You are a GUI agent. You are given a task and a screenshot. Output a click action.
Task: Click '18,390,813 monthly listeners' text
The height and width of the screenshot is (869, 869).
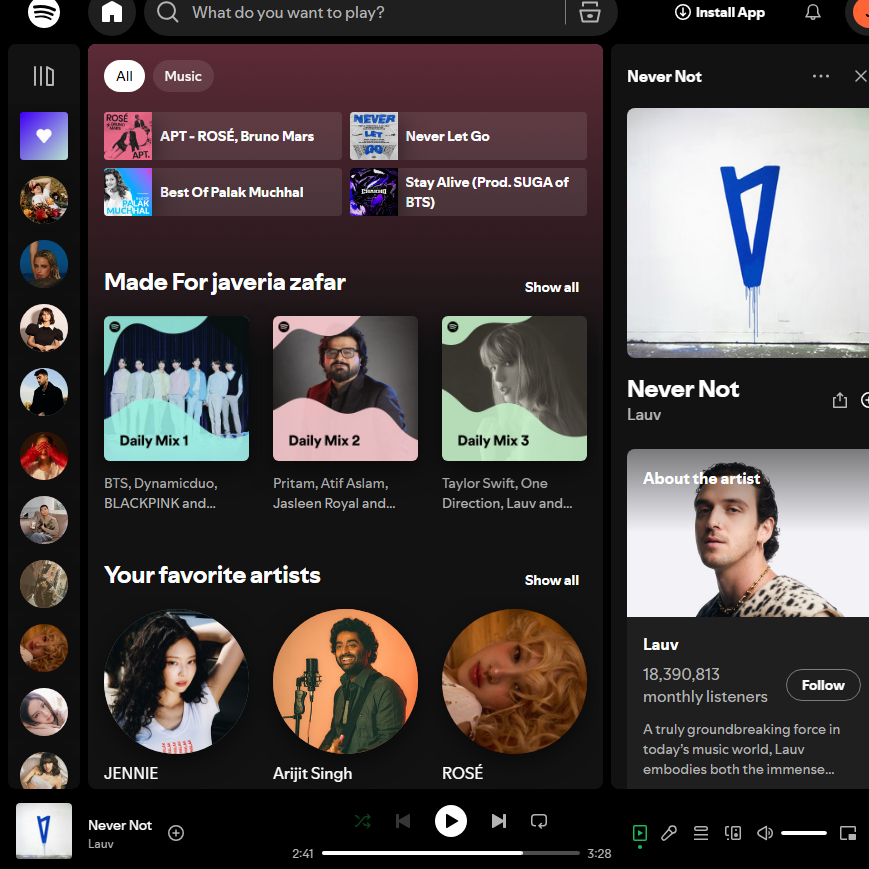pos(705,685)
